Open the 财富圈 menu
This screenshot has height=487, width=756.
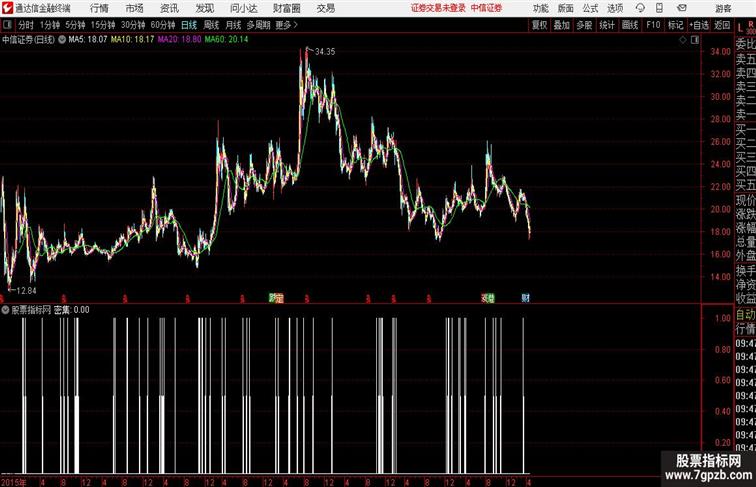[286, 8]
